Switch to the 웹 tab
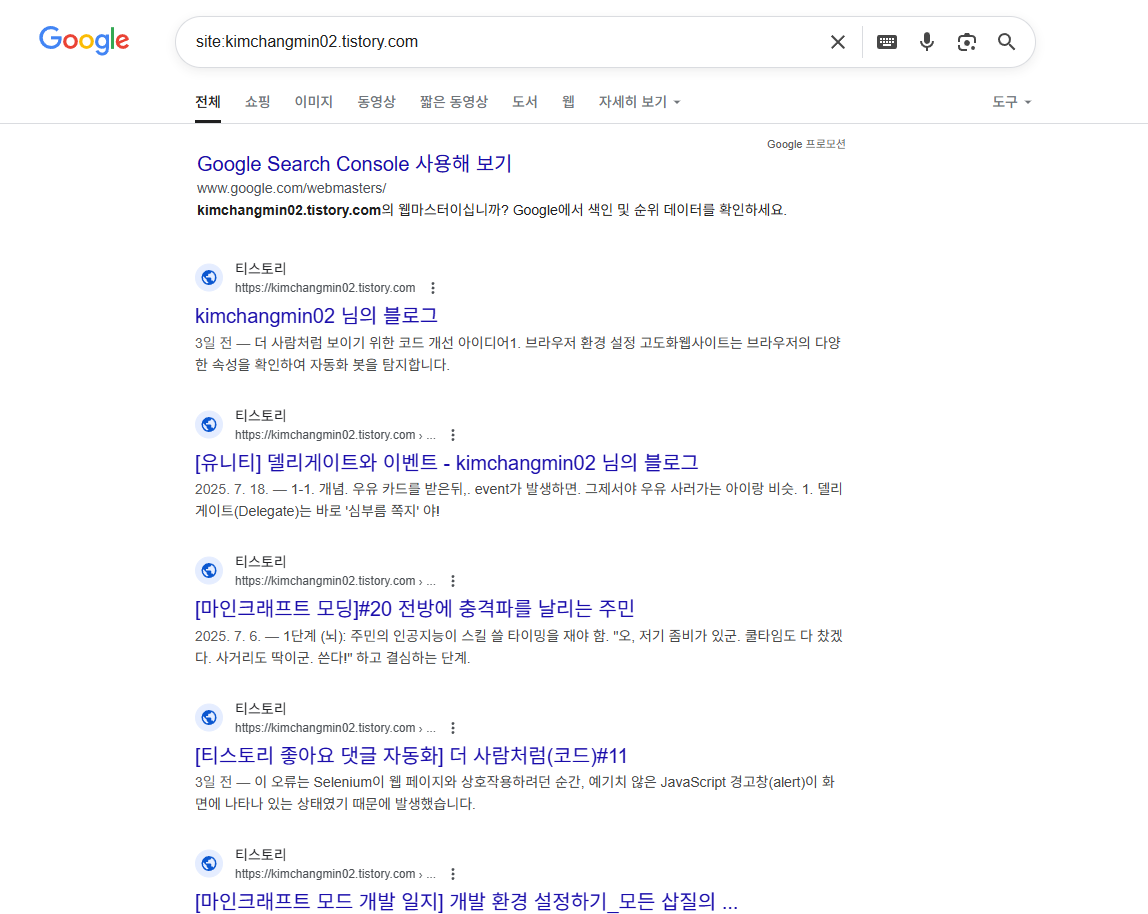 [568, 102]
